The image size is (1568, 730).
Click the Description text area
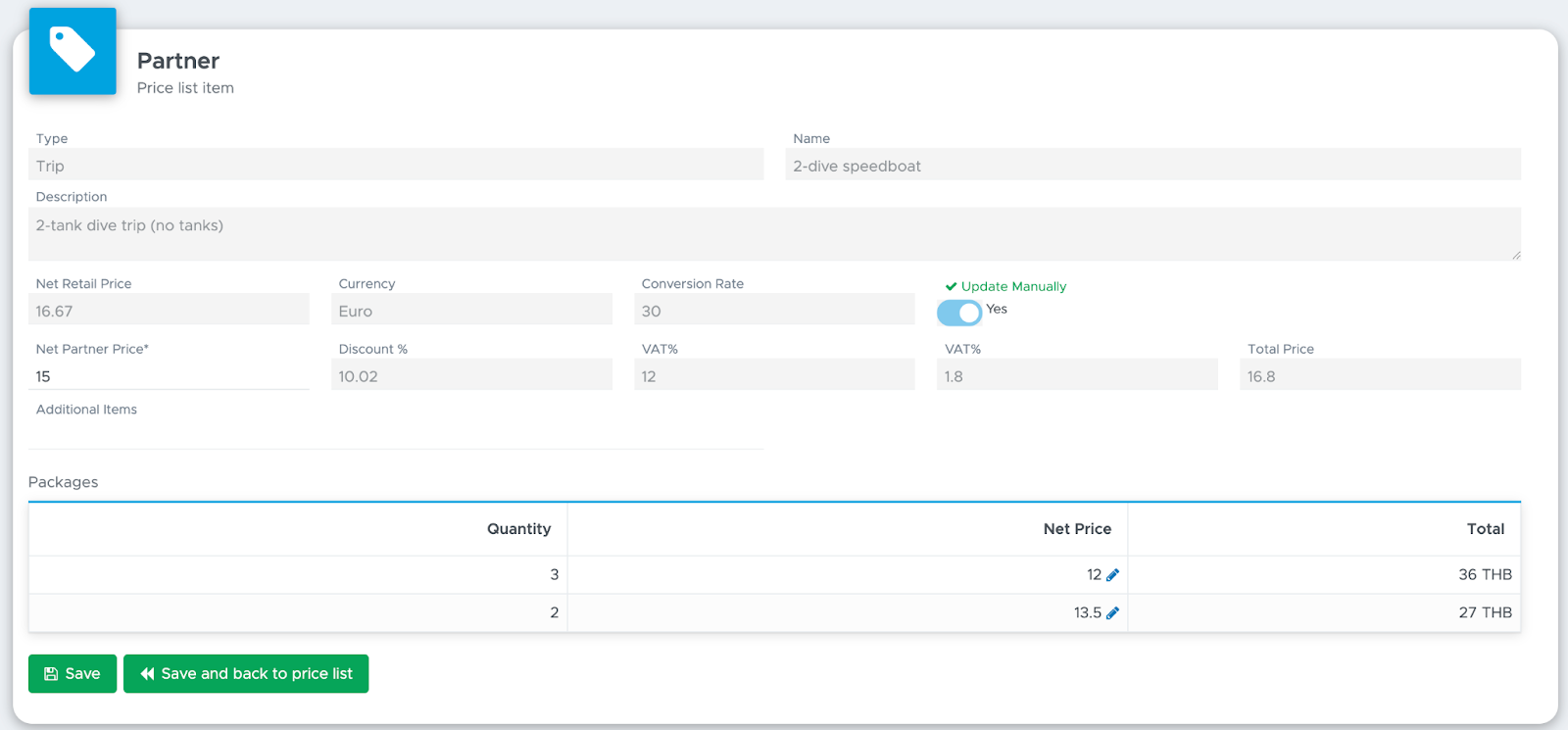click(774, 234)
